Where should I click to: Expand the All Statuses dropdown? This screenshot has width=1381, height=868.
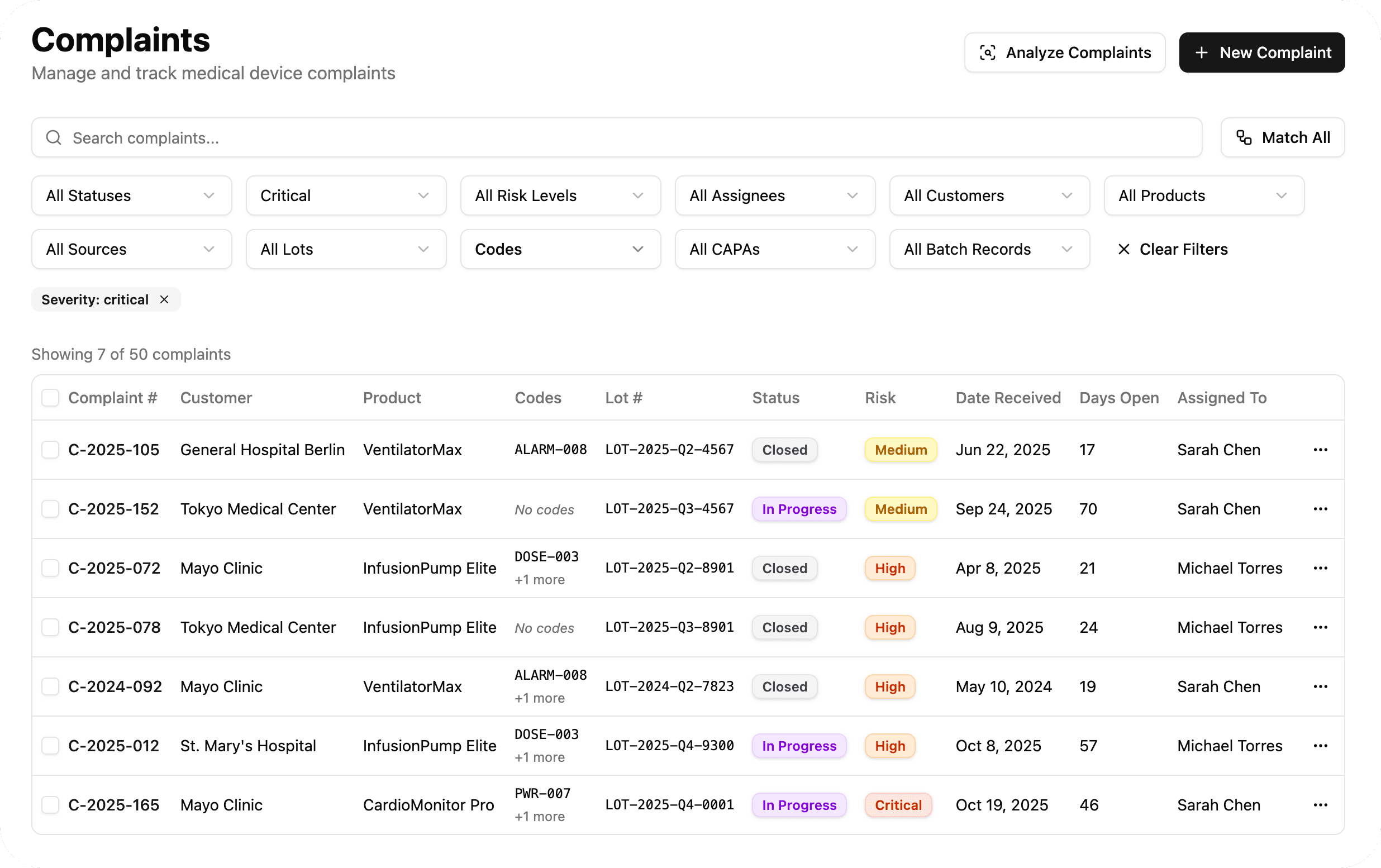click(131, 196)
